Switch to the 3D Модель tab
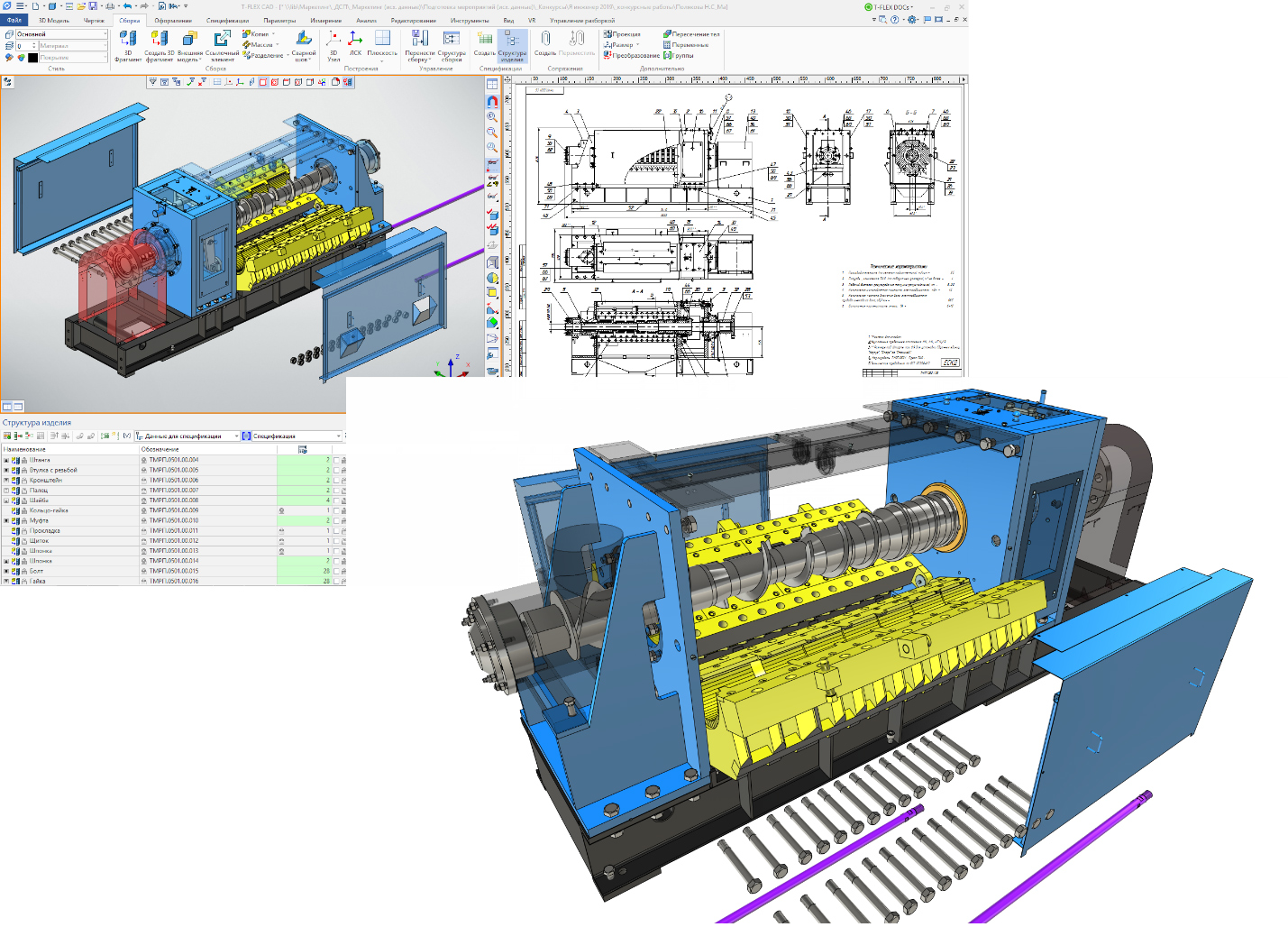The height and width of the screenshot is (927, 1288). 53,20
